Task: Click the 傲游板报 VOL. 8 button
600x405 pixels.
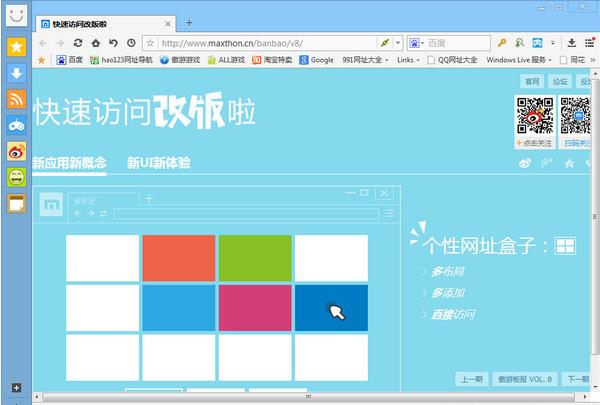Action: pos(525,379)
